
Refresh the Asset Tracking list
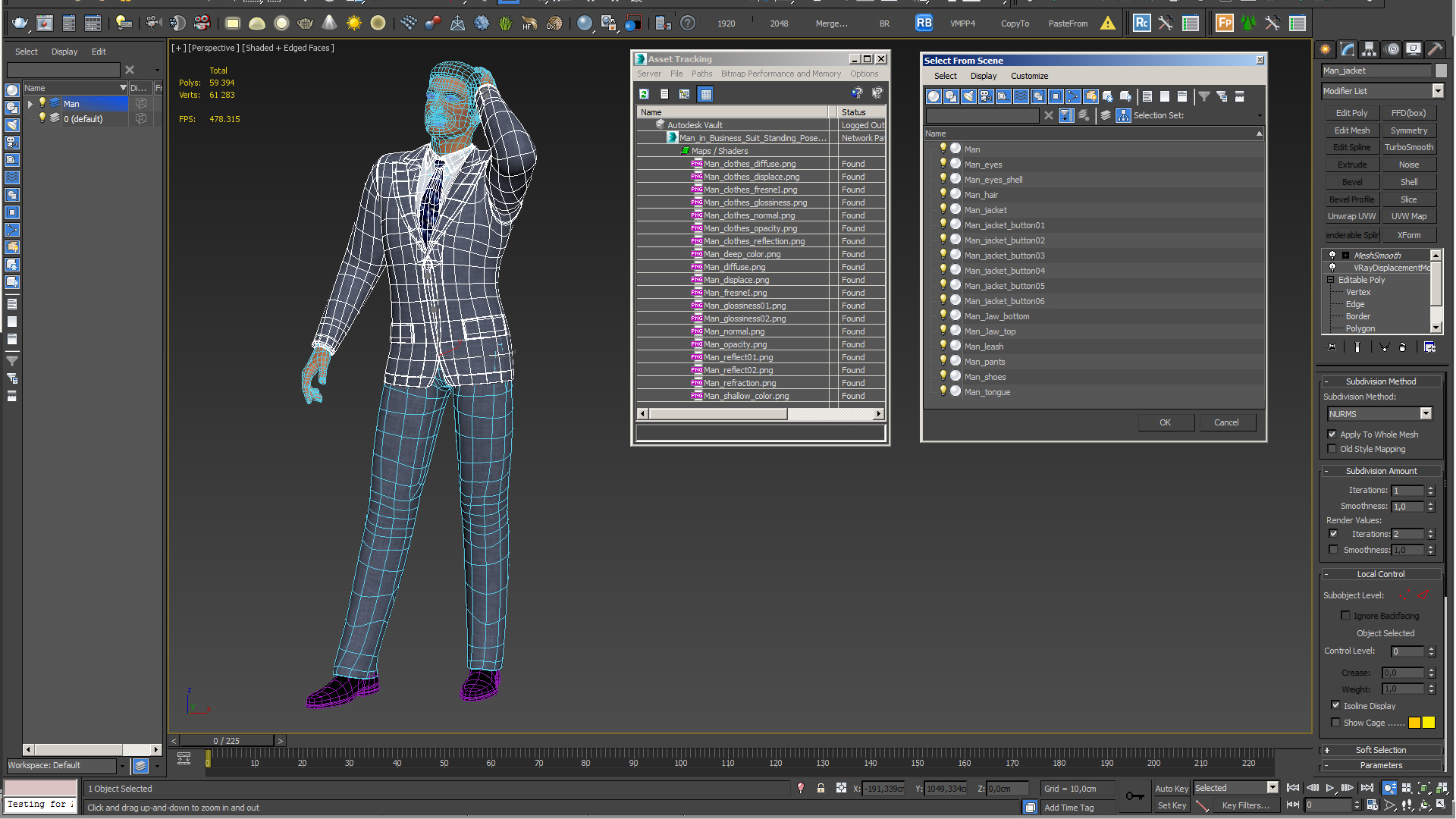644,94
